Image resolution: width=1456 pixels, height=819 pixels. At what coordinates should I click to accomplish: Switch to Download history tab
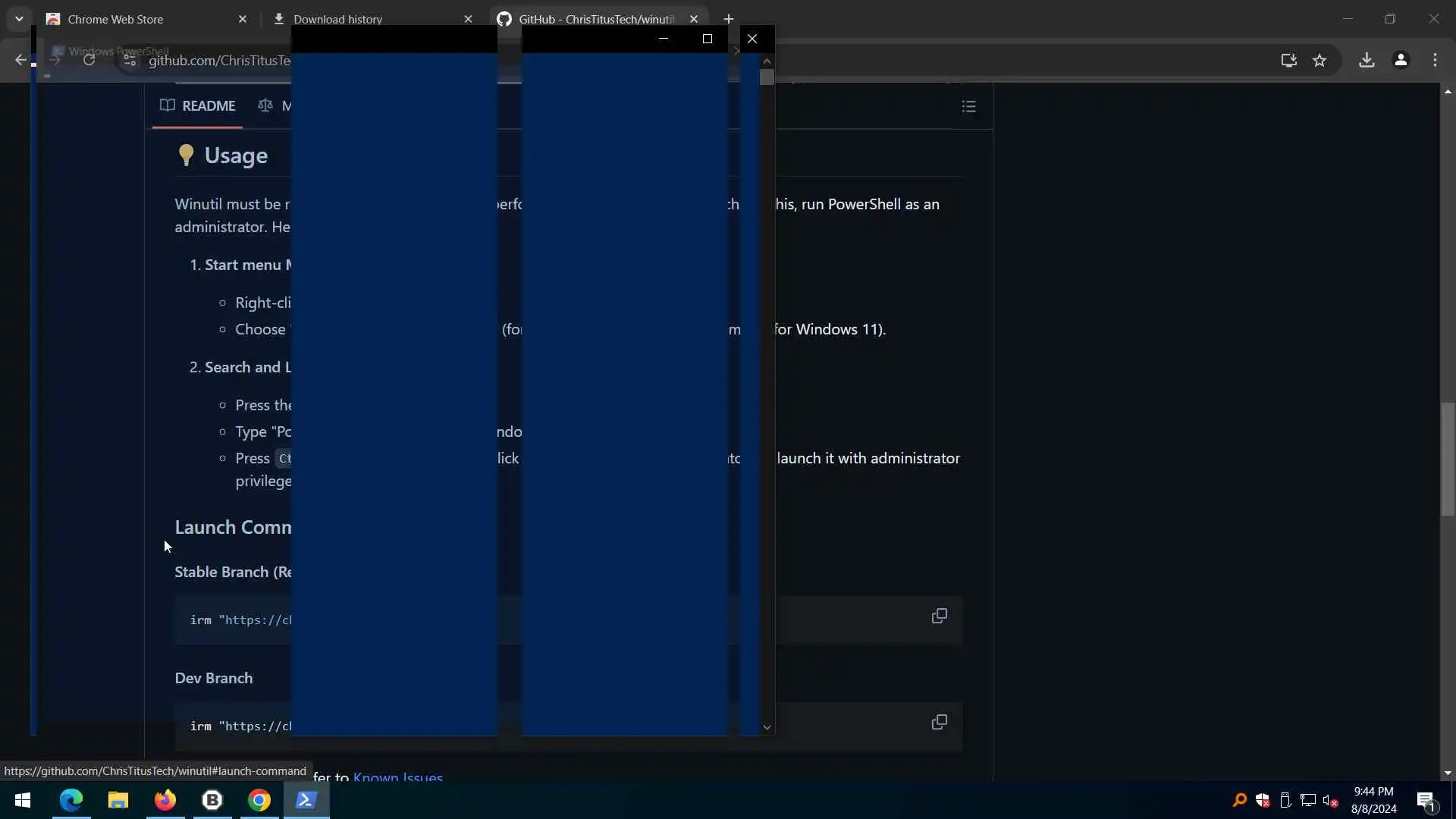pyautogui.click(x=337, y=19)
